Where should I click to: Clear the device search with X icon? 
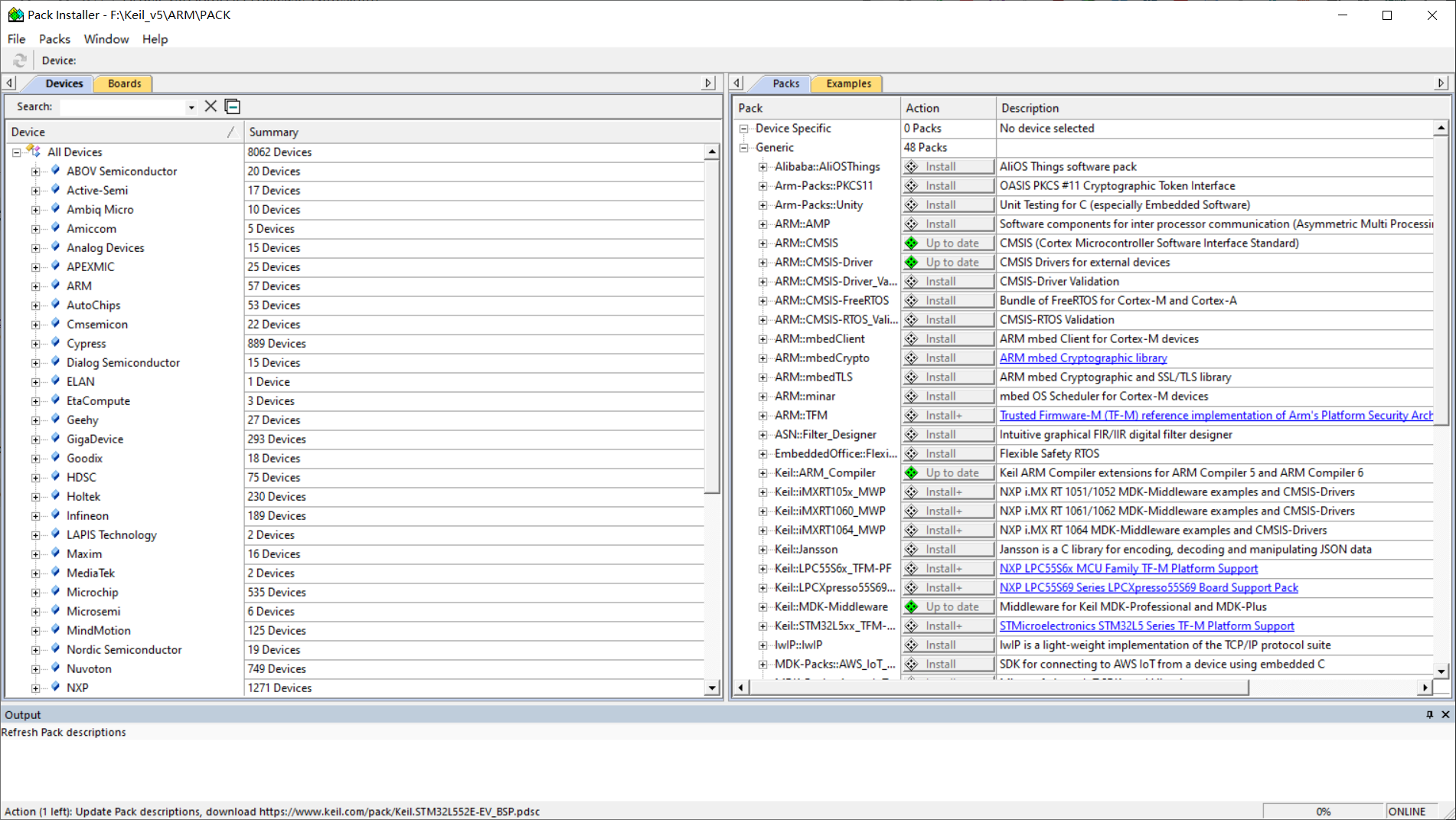tap(211, 106)
